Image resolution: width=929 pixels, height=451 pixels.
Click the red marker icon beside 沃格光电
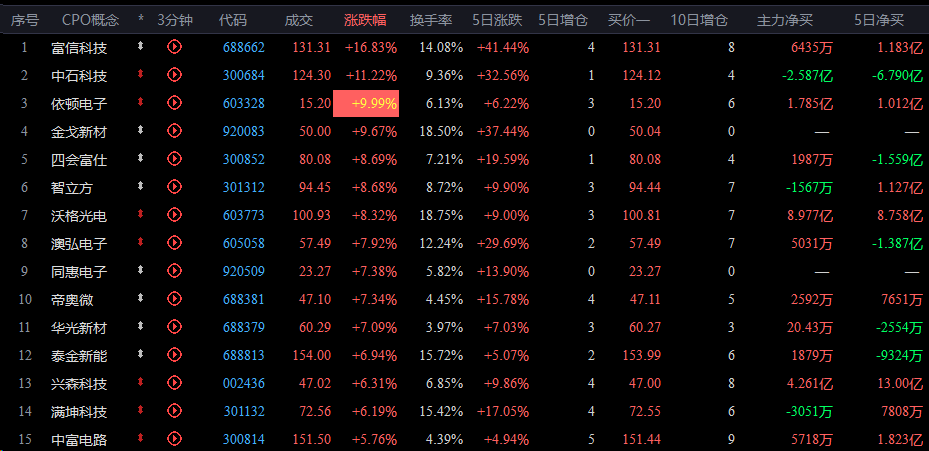click(140, 213)
